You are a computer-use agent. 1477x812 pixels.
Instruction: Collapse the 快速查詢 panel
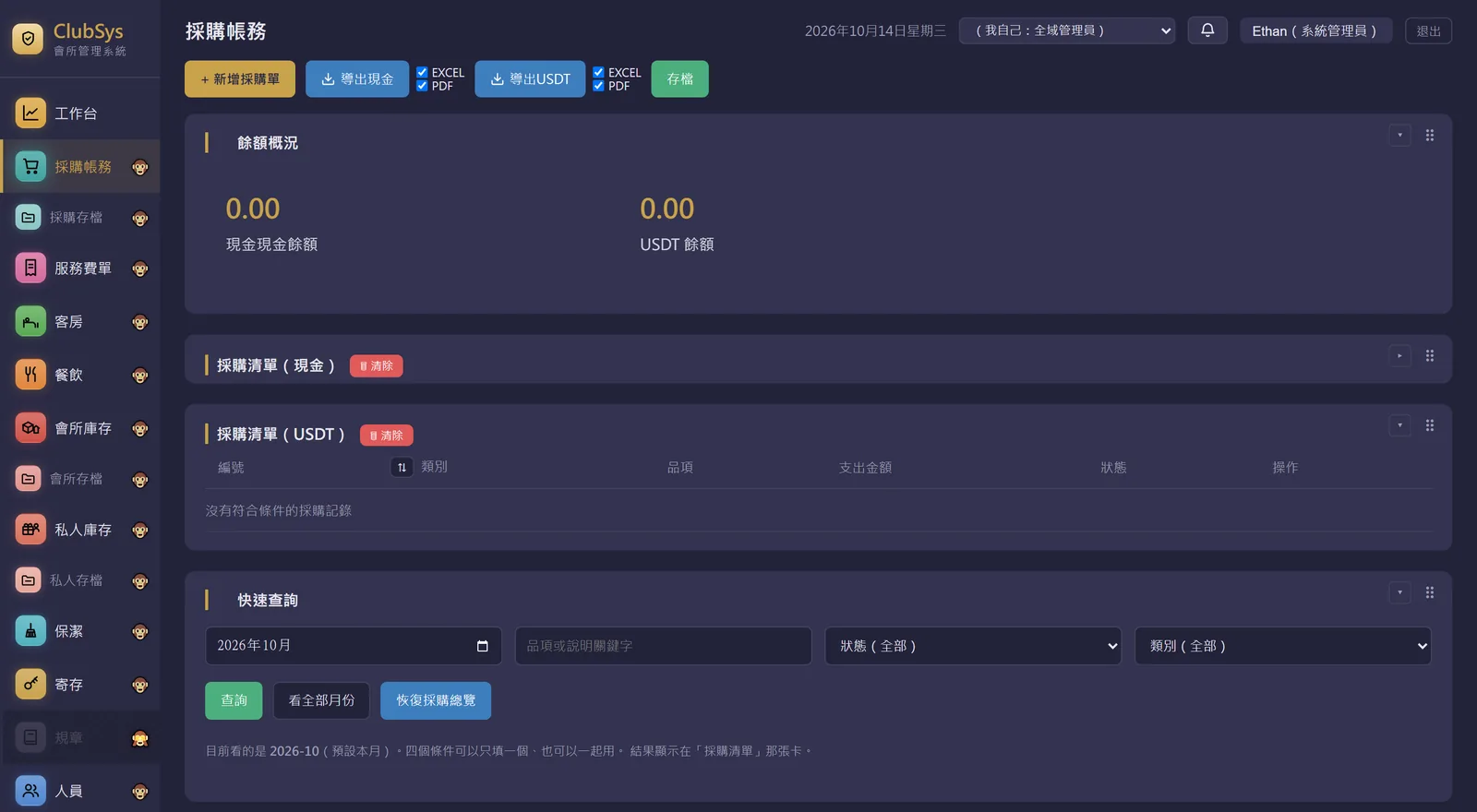(x=1400, y=592)
